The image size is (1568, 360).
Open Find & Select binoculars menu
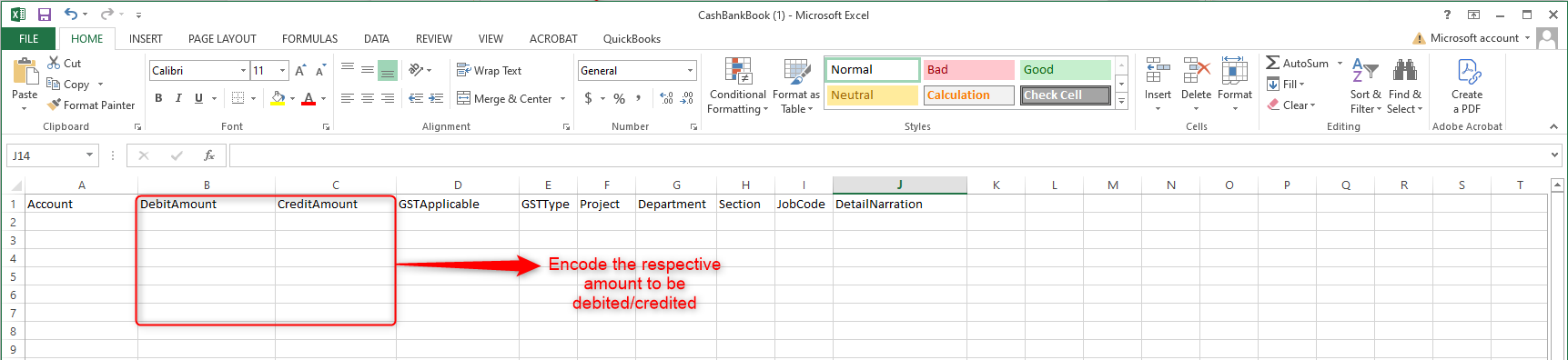pyautogui.click(x=1404, y=85)
